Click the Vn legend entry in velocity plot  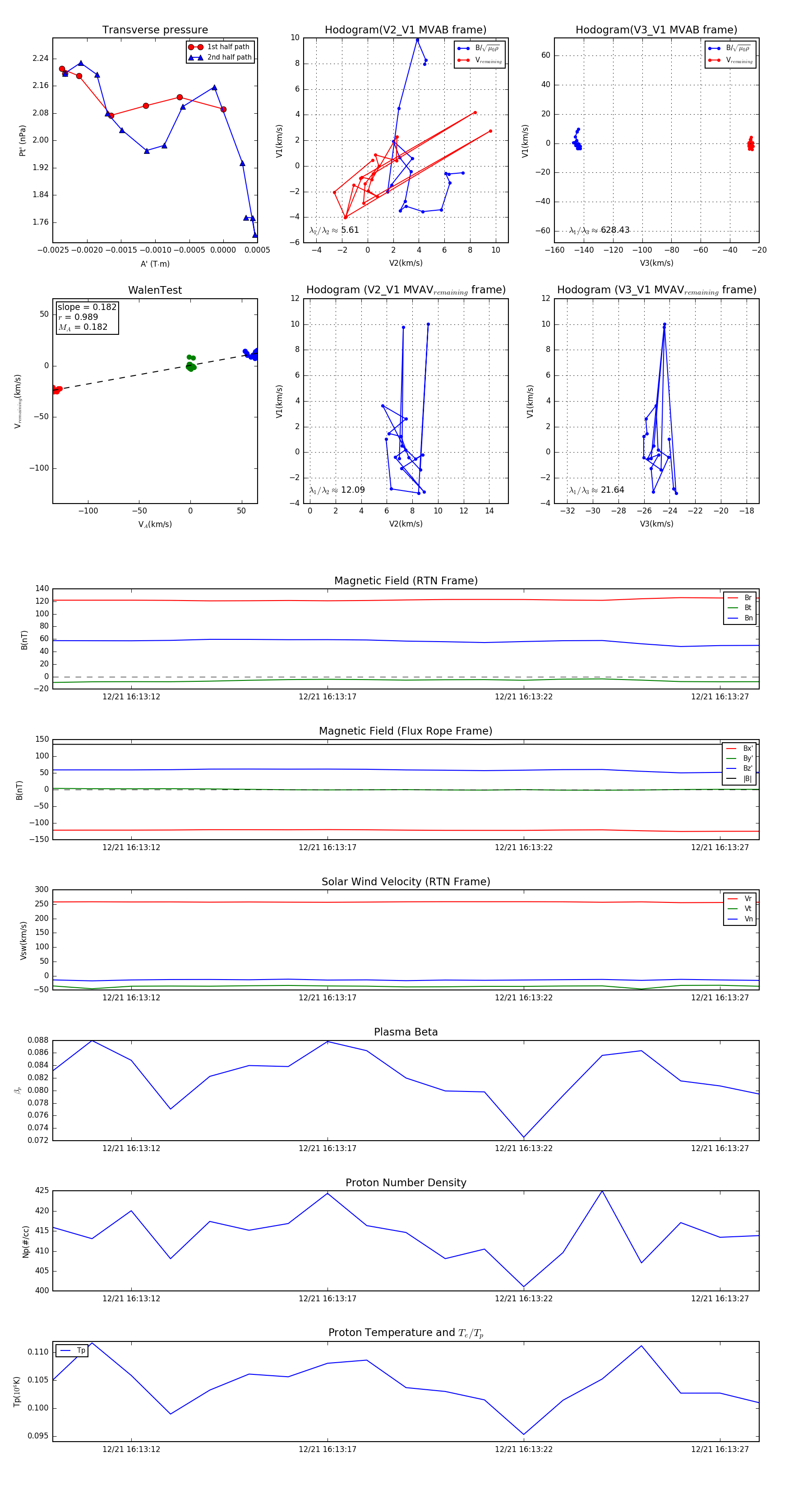pos(740,919)
